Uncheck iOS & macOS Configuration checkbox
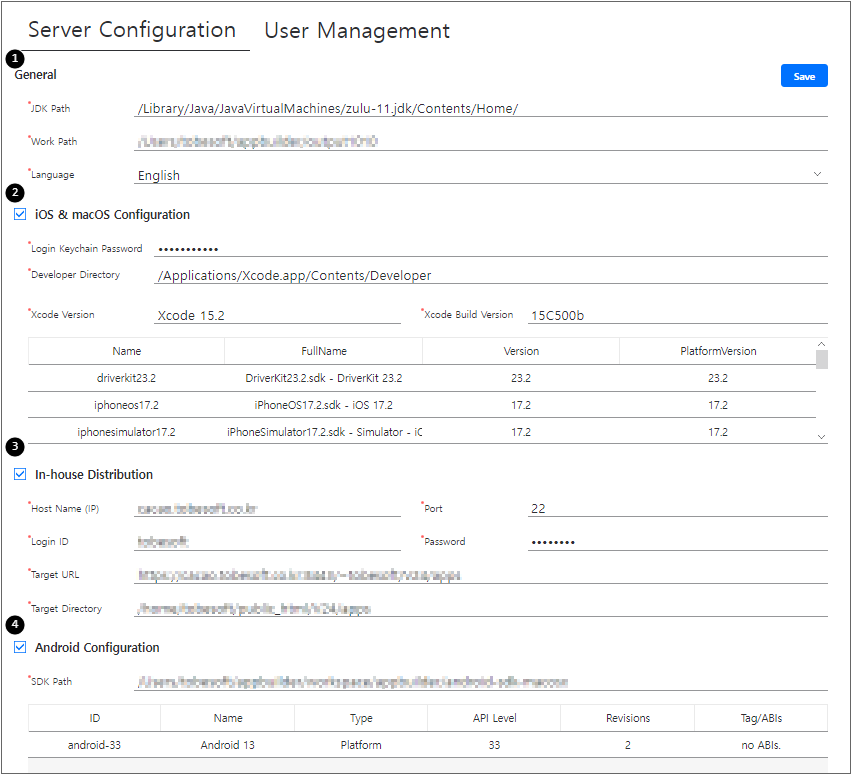Screen dimensions: 851x774 click(20, 214)
